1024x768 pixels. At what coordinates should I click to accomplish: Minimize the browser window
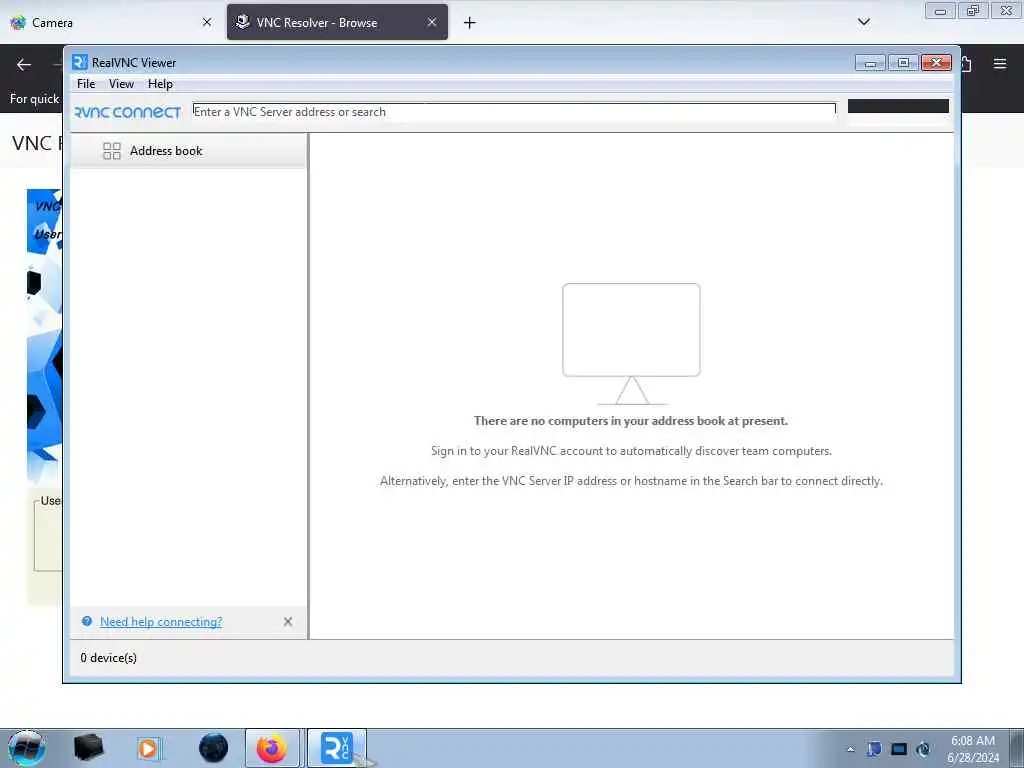[940, 10]
